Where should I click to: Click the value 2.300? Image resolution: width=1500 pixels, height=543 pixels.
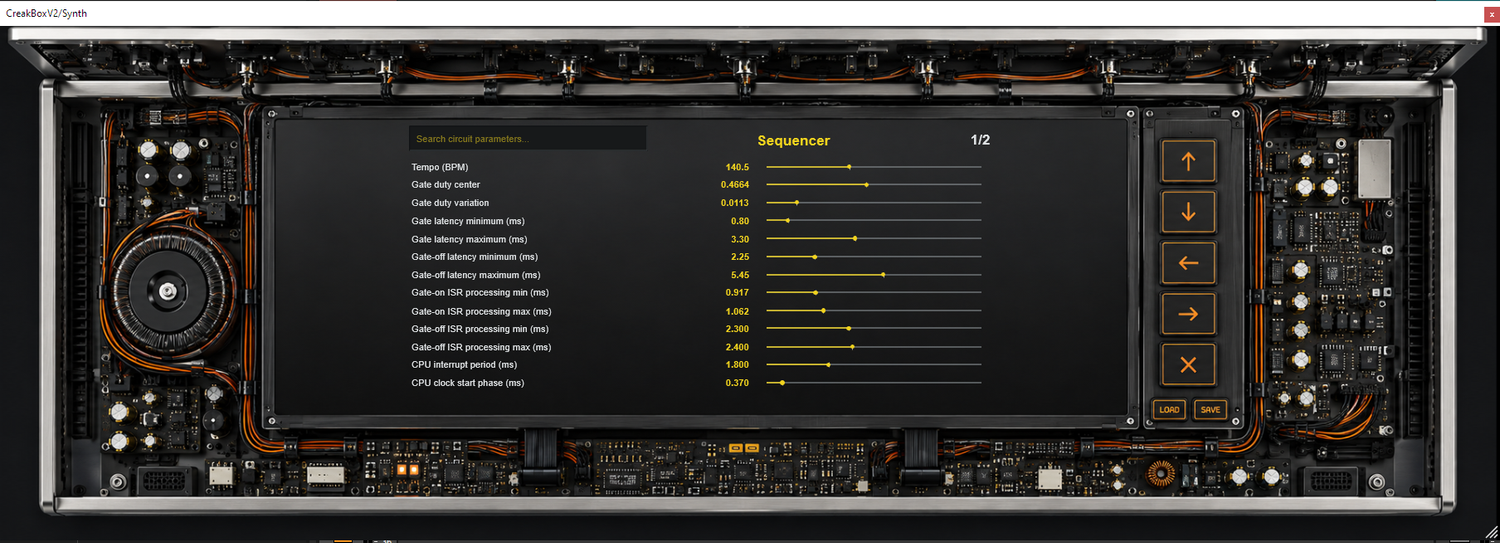(737, 329)
